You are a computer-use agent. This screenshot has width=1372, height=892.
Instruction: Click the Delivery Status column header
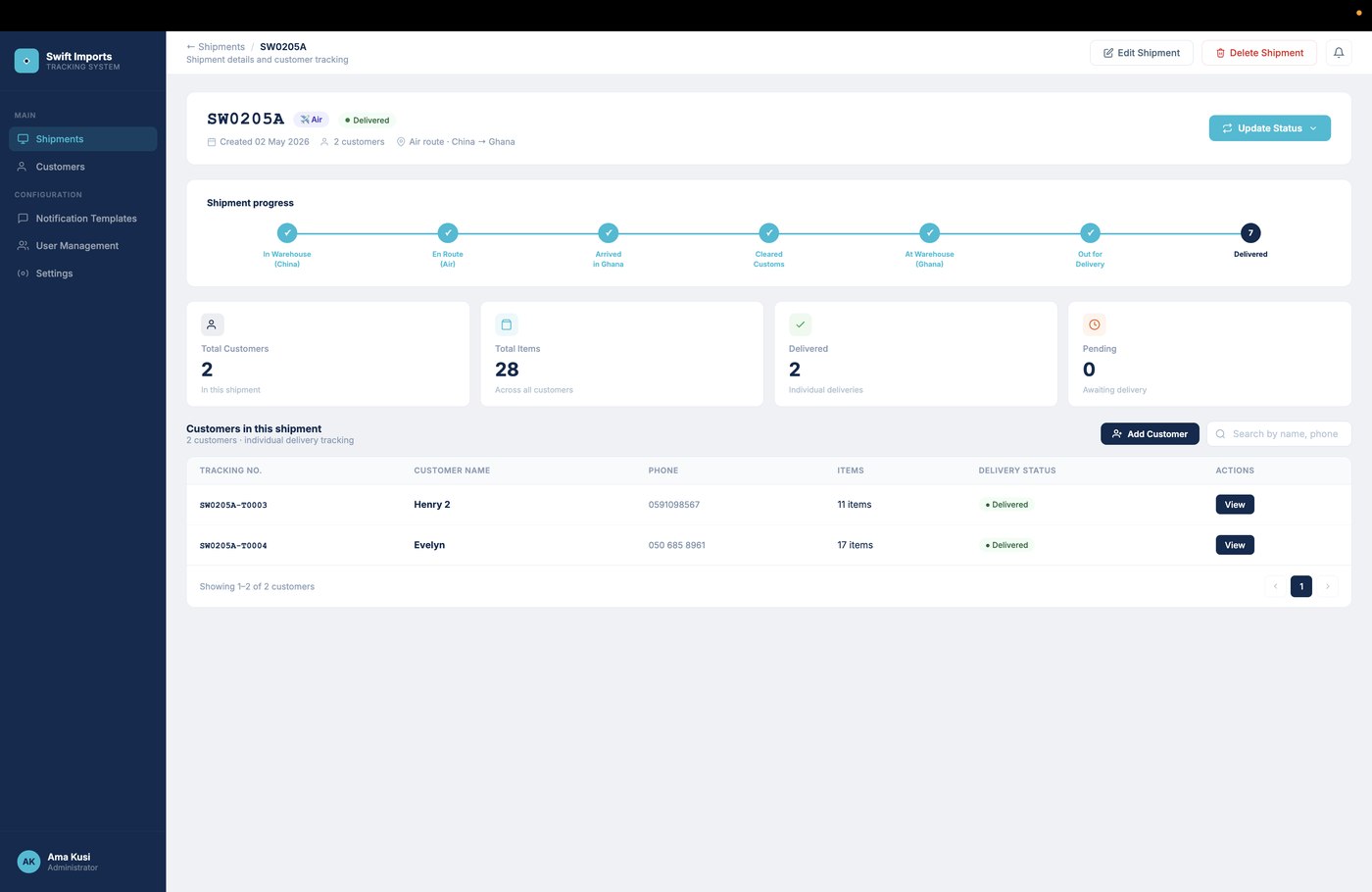click(1017, 471)
